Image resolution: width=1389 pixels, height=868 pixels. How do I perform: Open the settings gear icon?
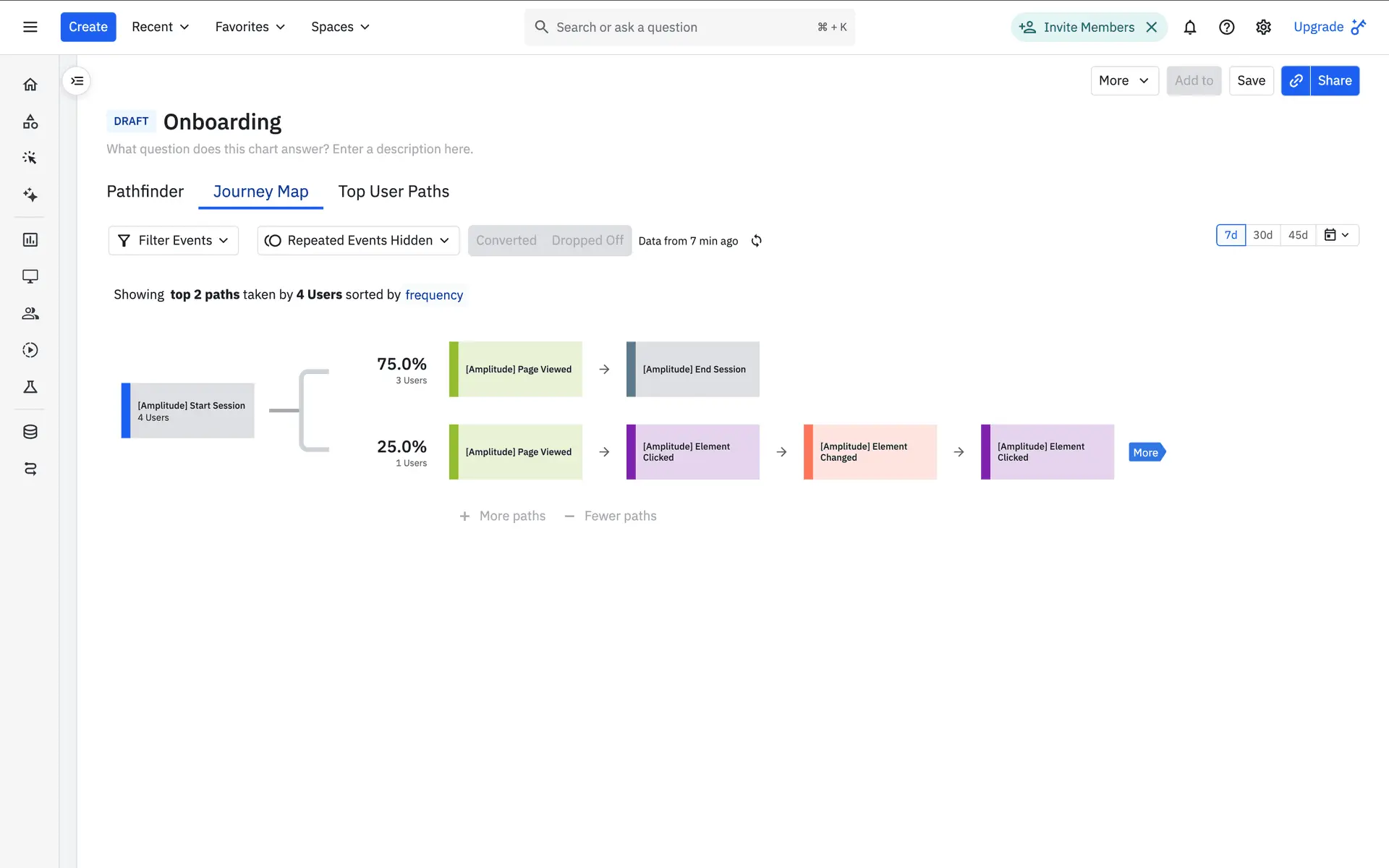(1263, 27)
